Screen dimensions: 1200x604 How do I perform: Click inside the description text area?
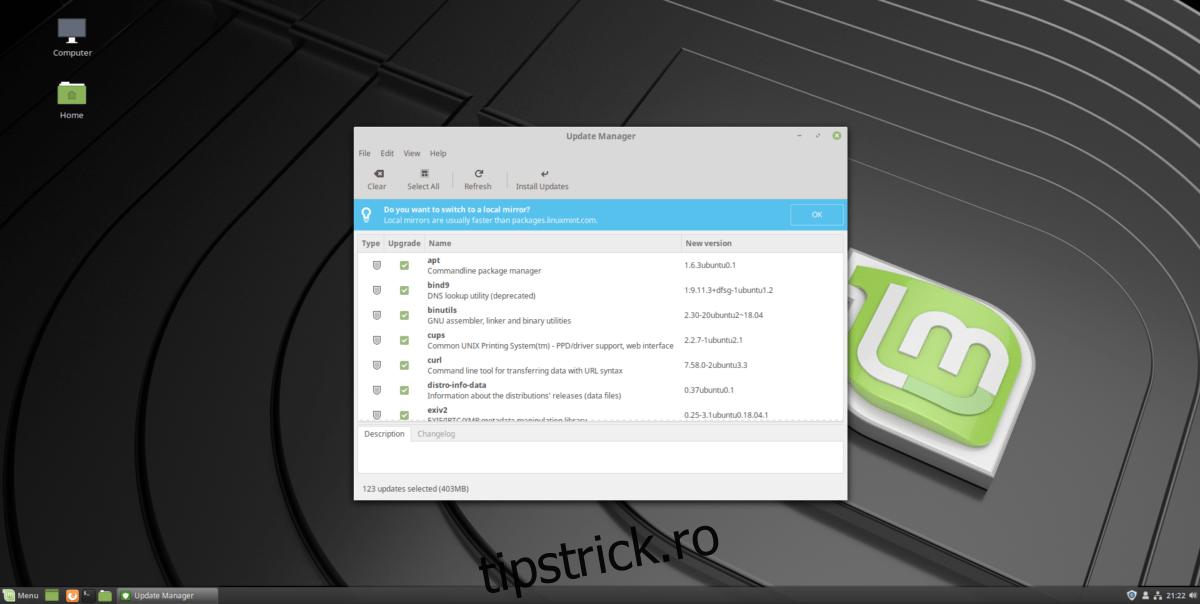tap(600, 457)
